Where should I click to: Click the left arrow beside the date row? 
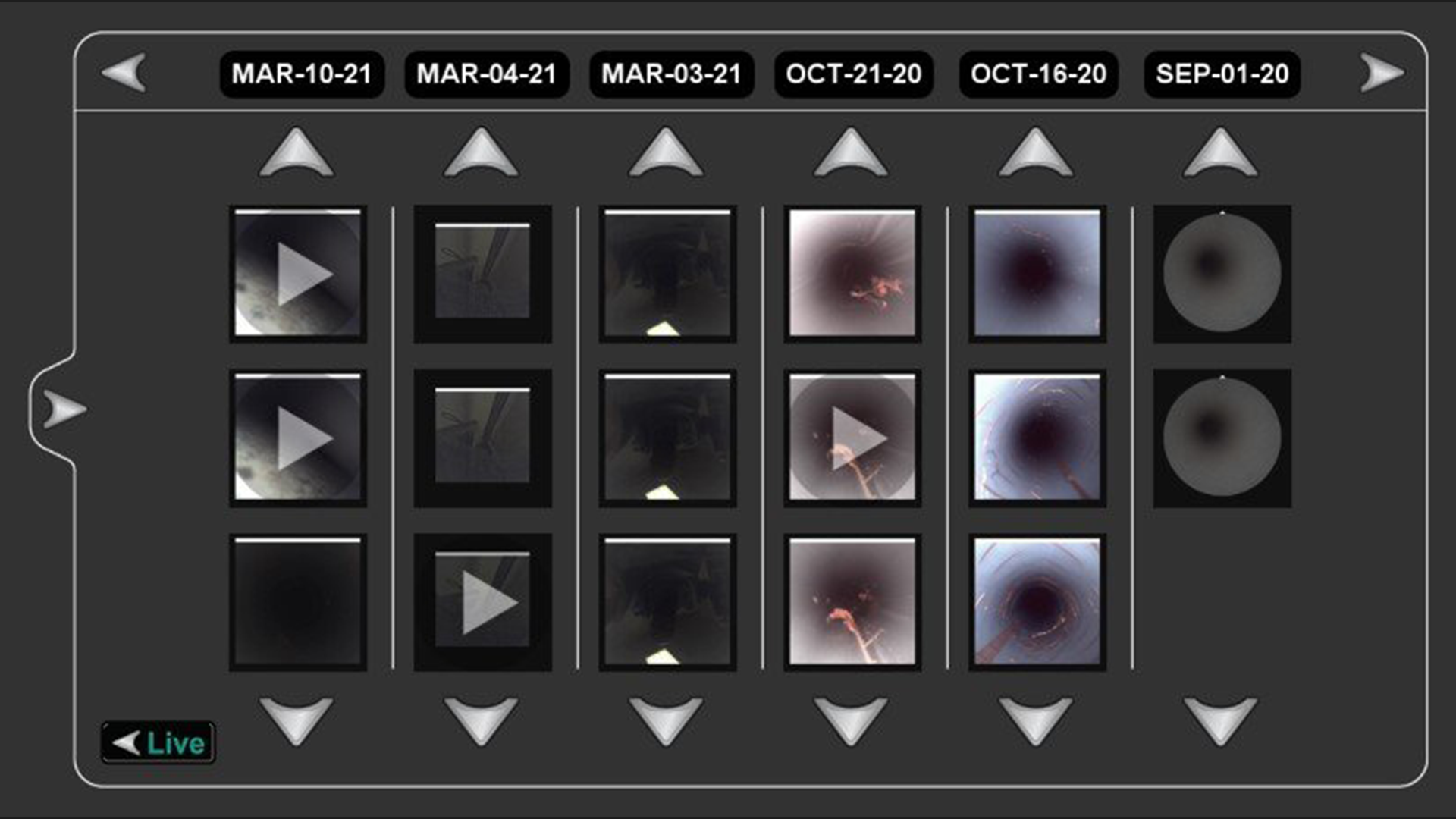tap(124, 73)
